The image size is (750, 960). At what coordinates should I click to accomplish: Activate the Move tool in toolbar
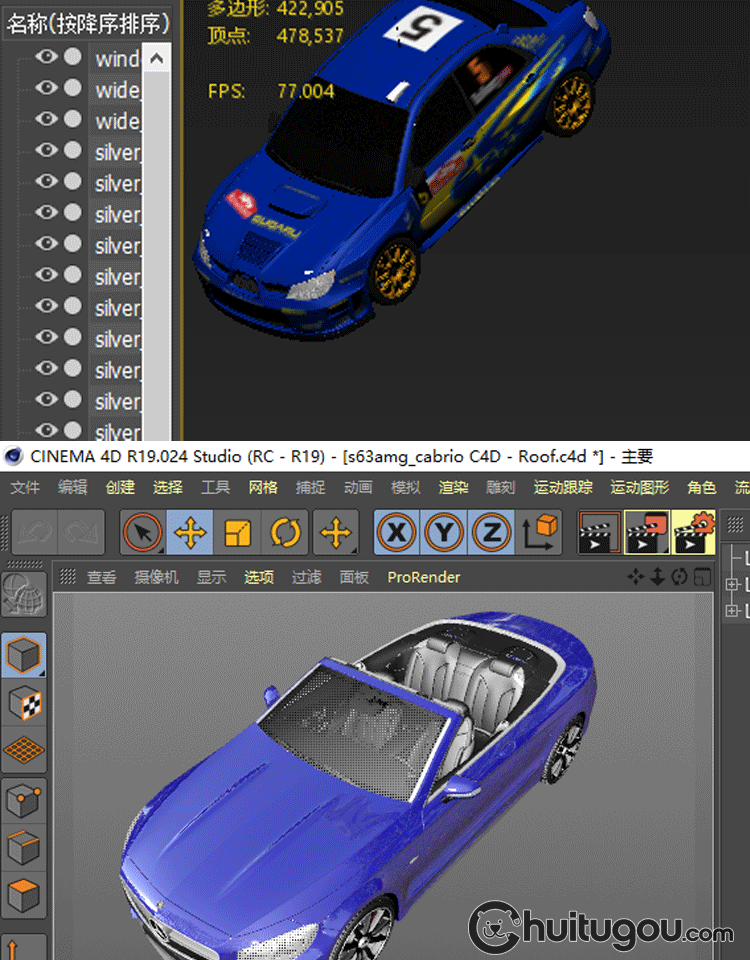click(x=190, y=532)
